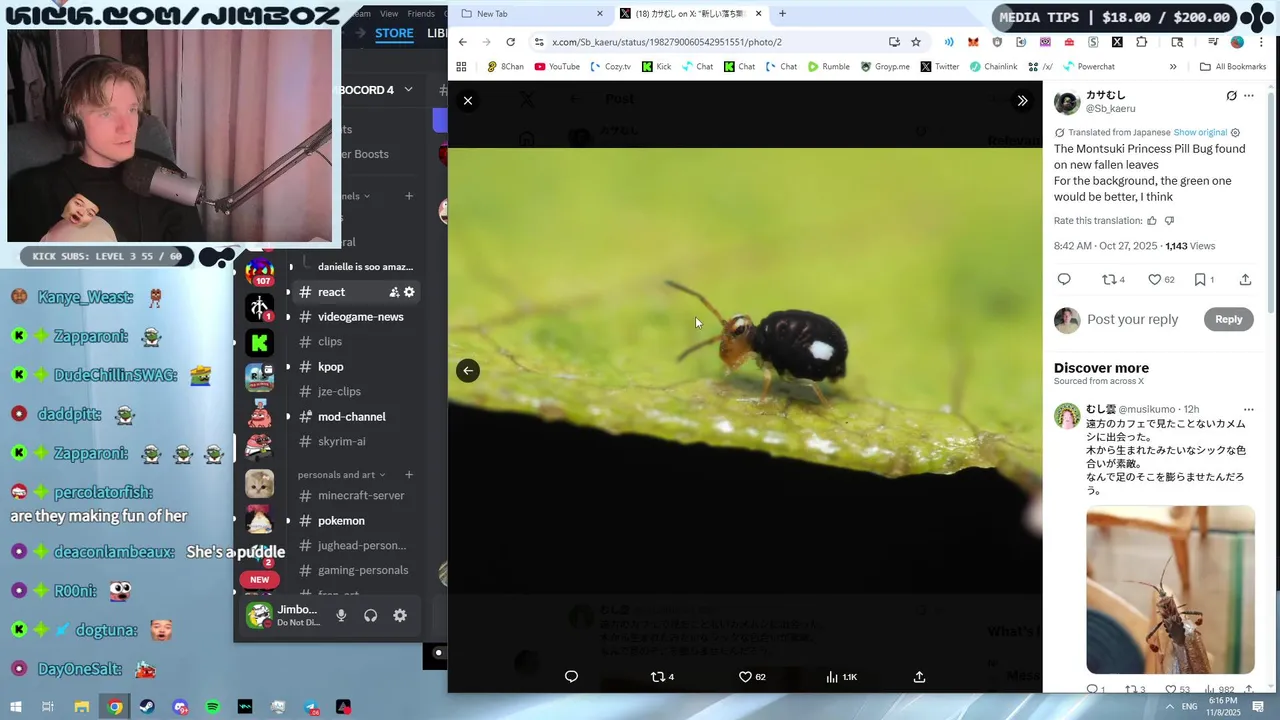Open Discord user settings gear

coord(400,616)
